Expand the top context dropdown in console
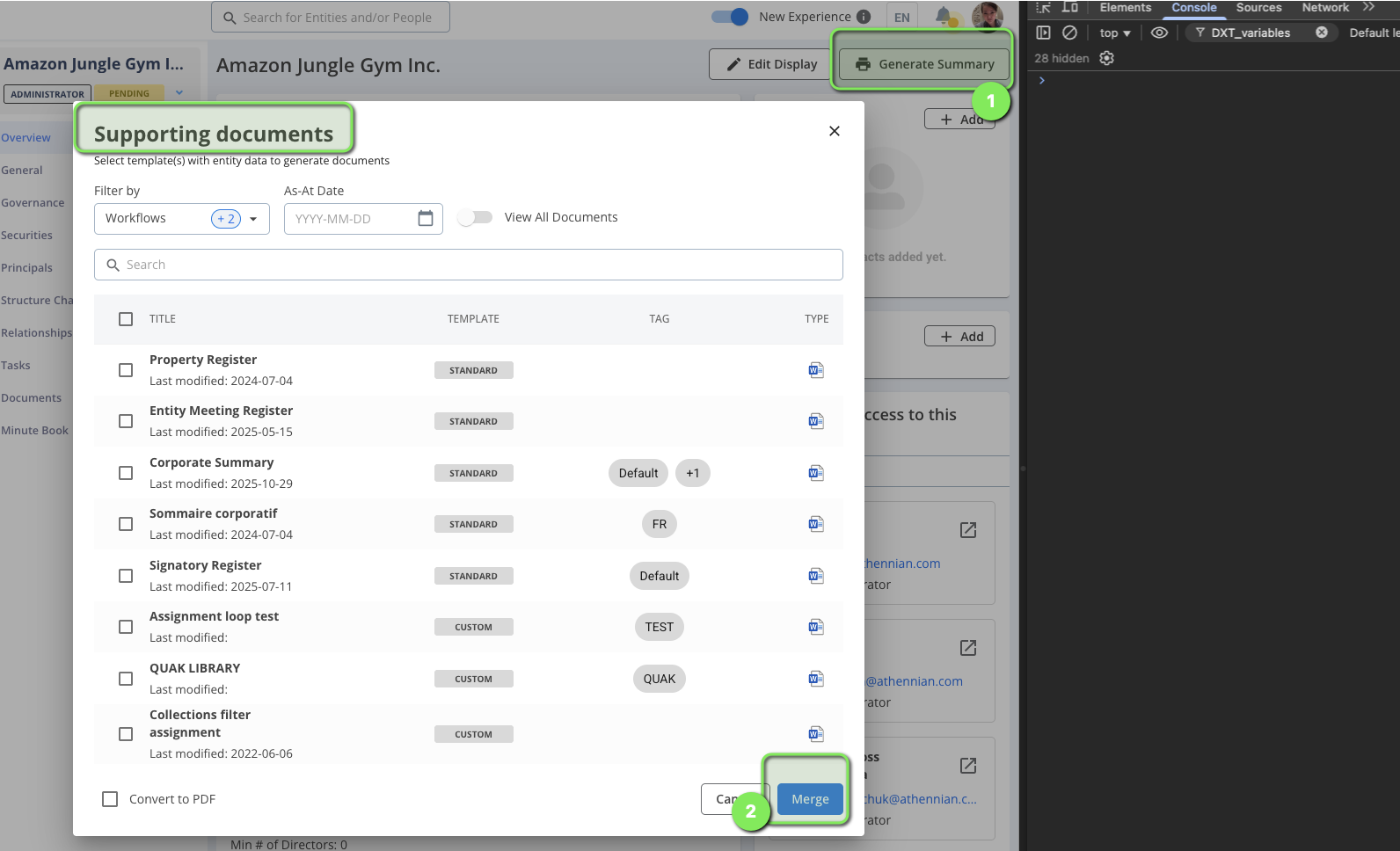 pos(1114,33)
